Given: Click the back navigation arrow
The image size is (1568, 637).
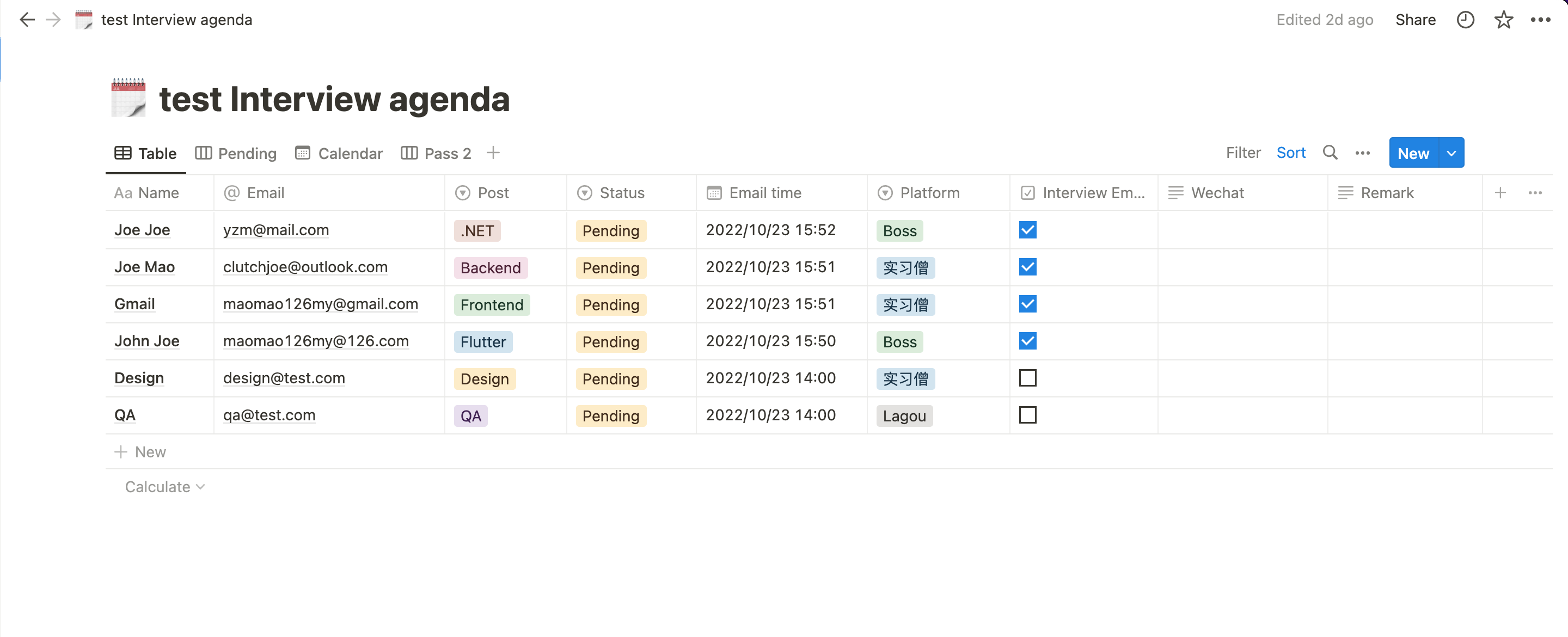Looking at the screenshot, I should coord(27,20).
